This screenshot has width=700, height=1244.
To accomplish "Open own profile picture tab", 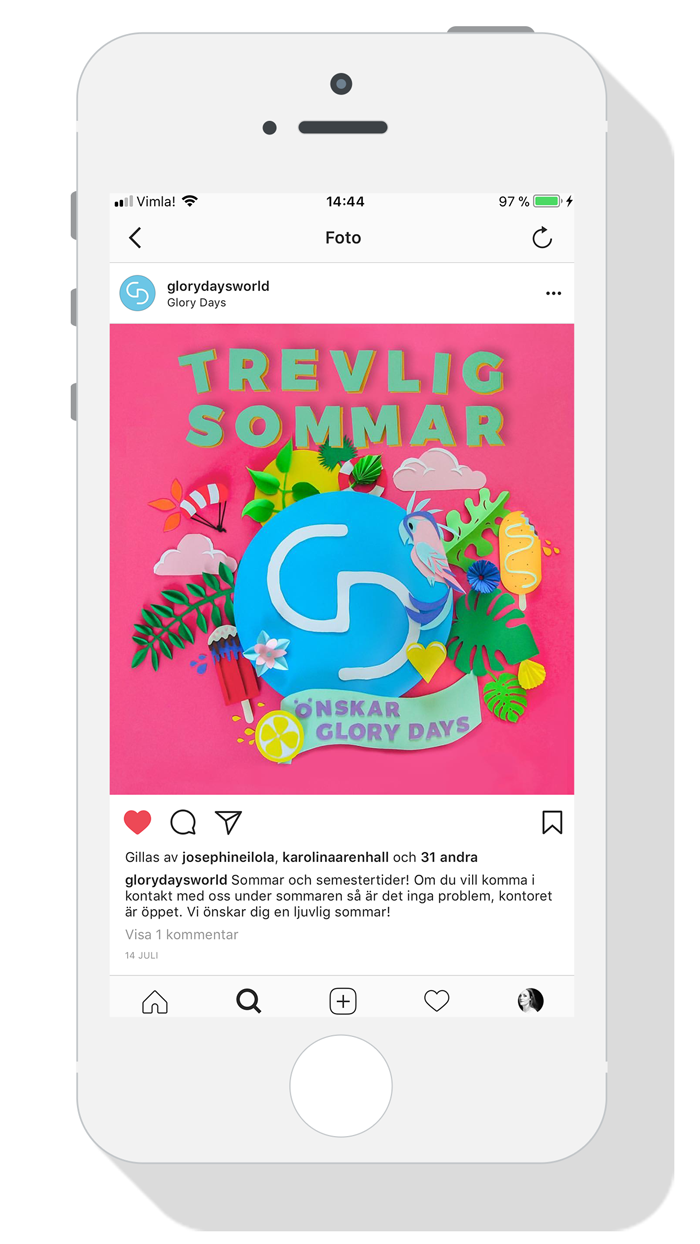I will 530,1001.
